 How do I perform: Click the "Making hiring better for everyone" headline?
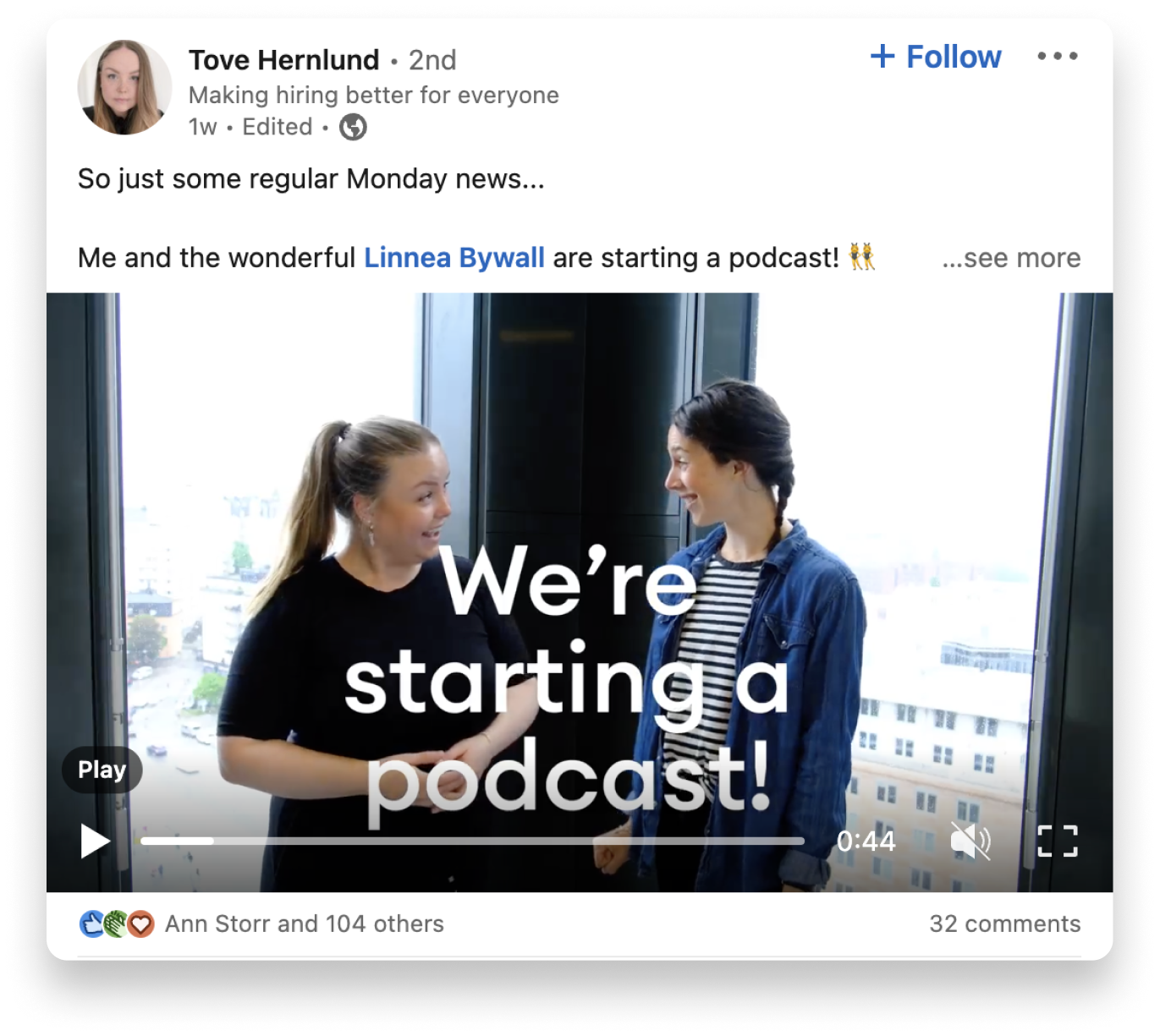(373, 95)
